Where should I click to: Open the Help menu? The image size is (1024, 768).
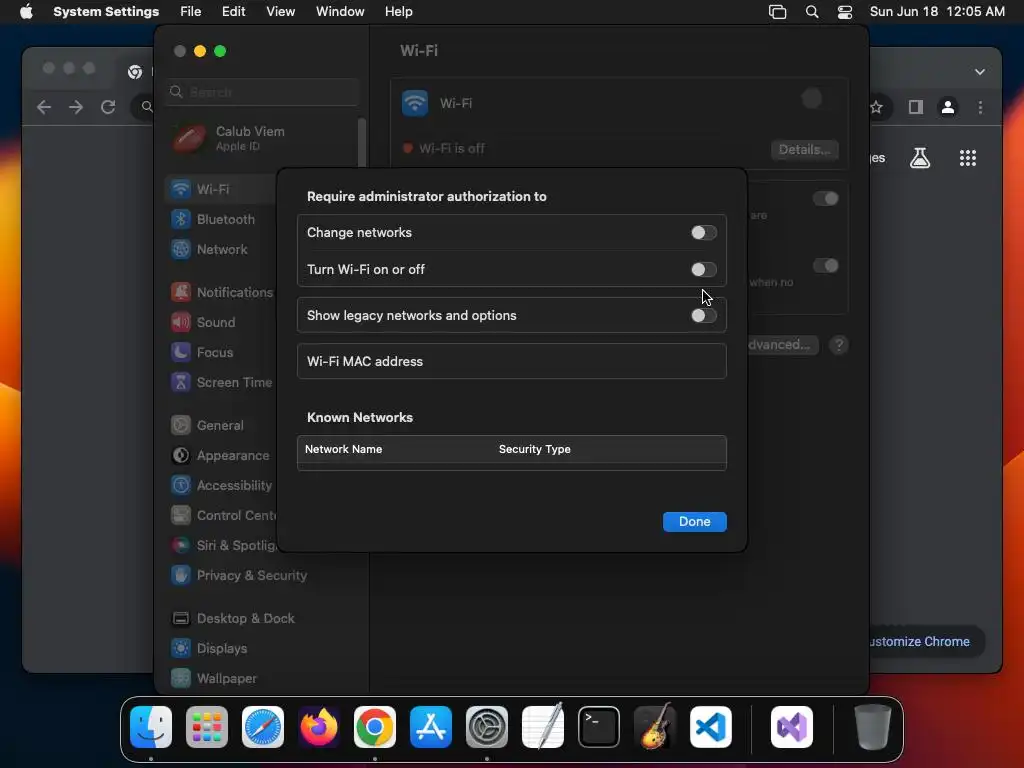point(398,12)
